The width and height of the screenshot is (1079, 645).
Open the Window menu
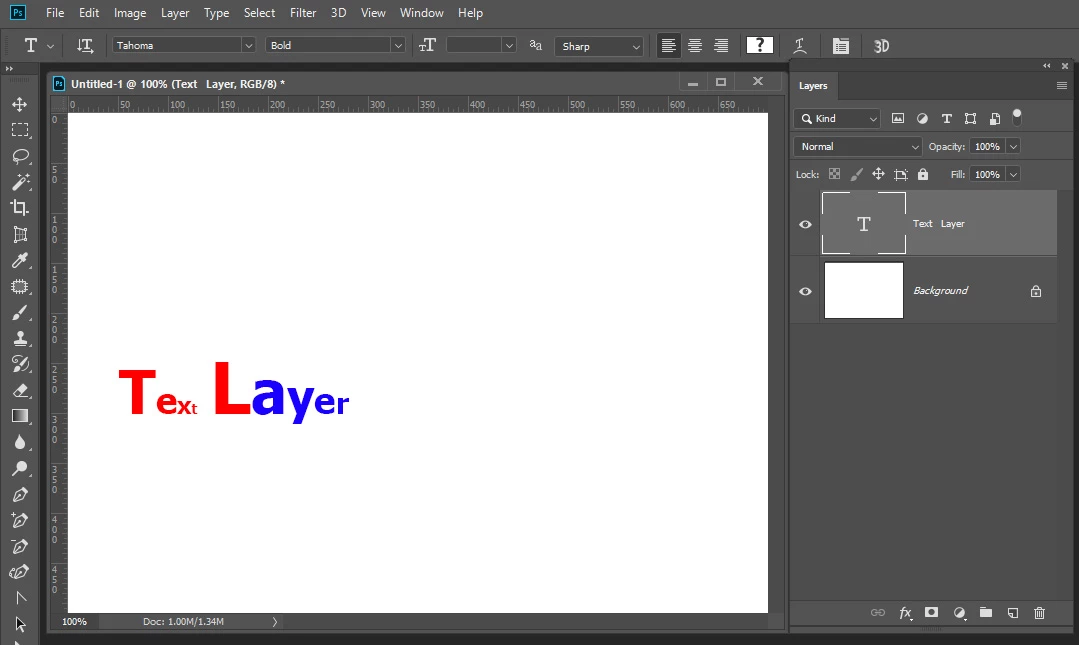pyautogui.click(x=422, y=13)
